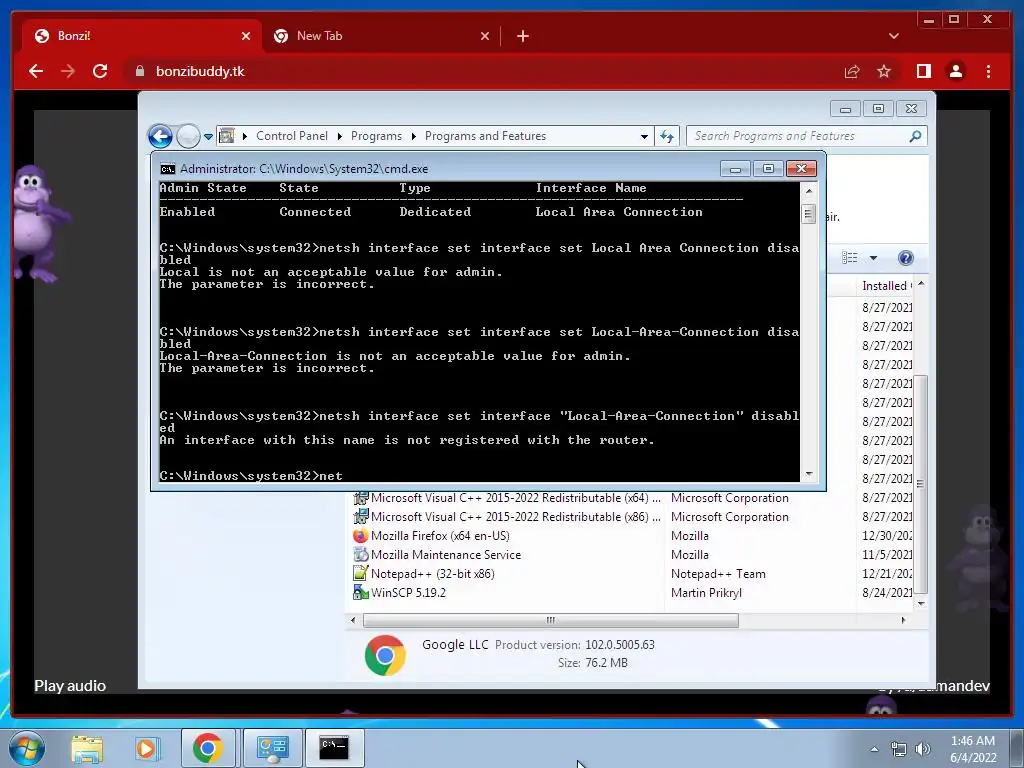Viewport: 1024px width, 768px height.
Task: Open Programs and Features help
Action: [x=905, y=258]
